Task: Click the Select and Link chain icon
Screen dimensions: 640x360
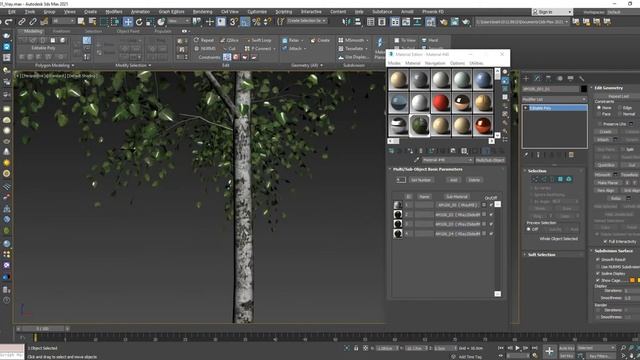Action: [22, 22]
